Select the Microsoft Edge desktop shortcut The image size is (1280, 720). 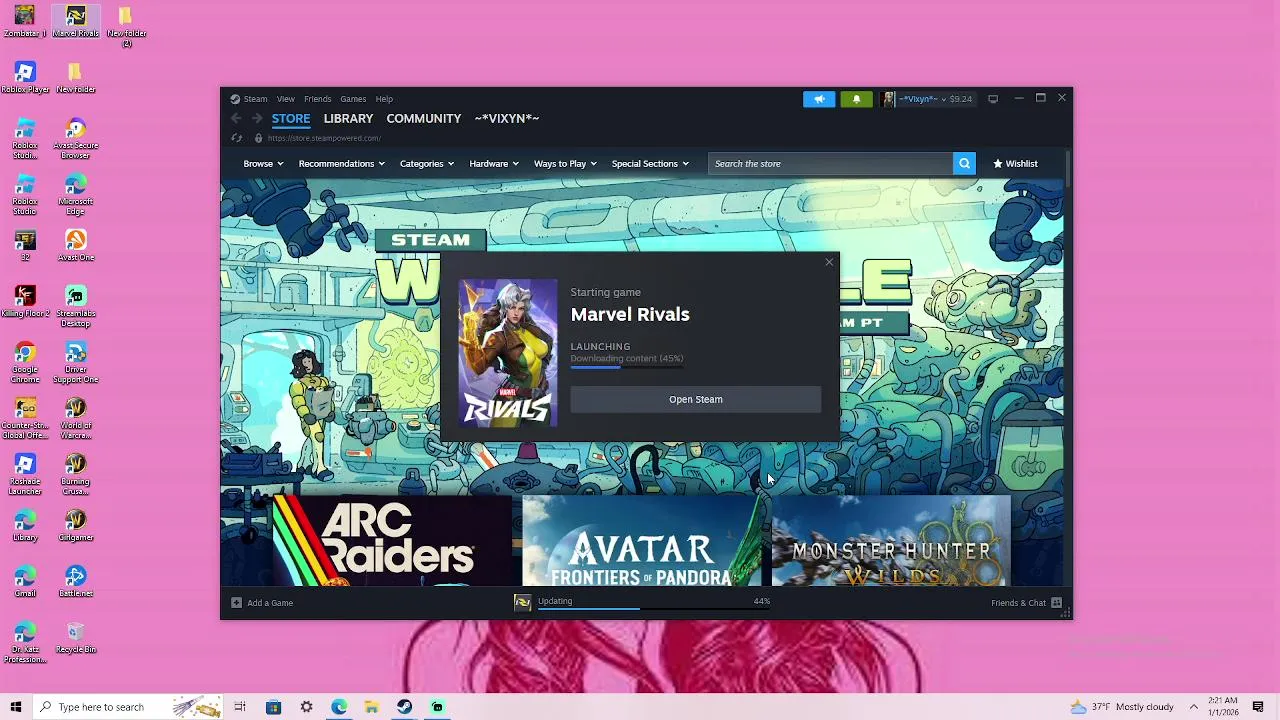pyautogui.click(x=76, y=195)
